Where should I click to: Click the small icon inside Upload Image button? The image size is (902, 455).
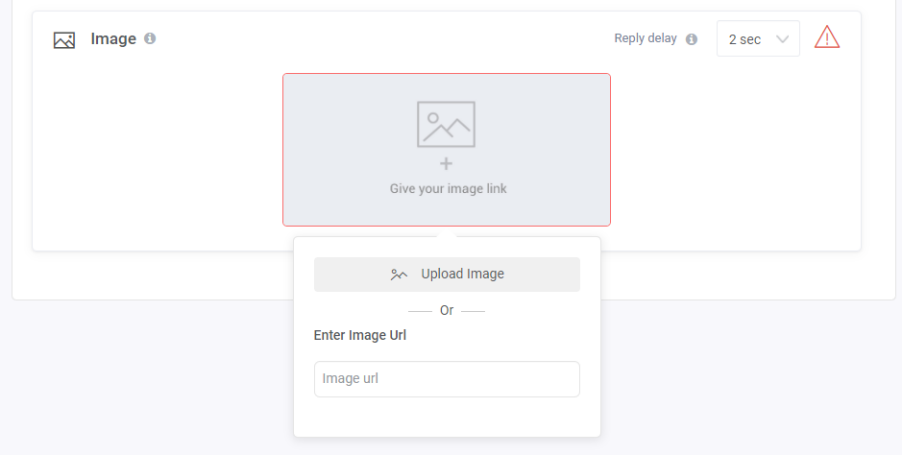tap(399, 274)
